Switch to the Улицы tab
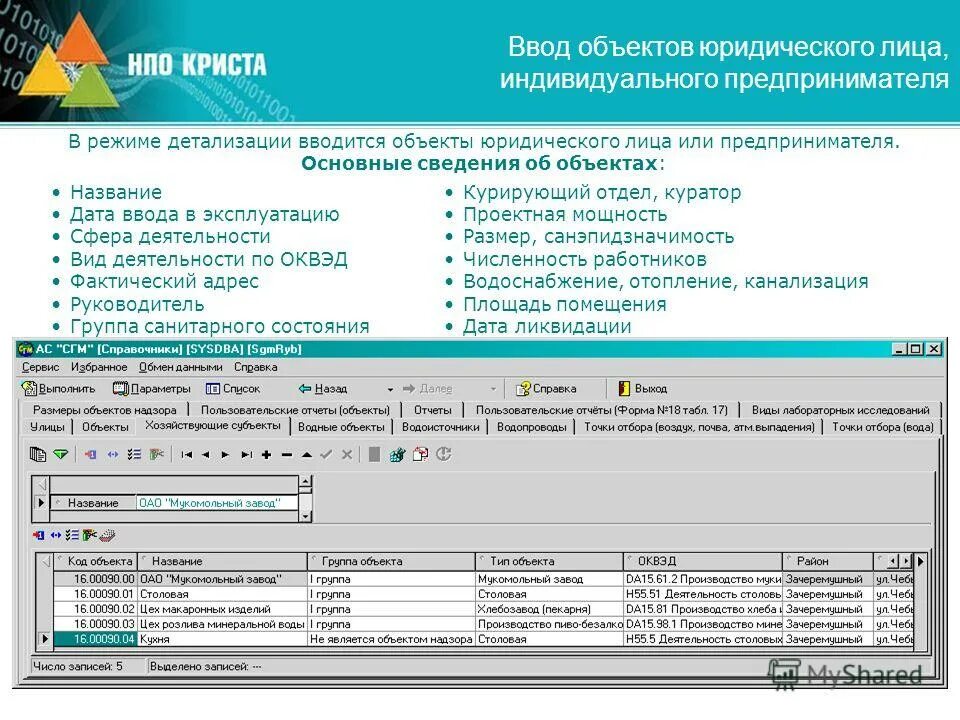The height and width of the screenshot is (720, 960). [x=47, y=427]
